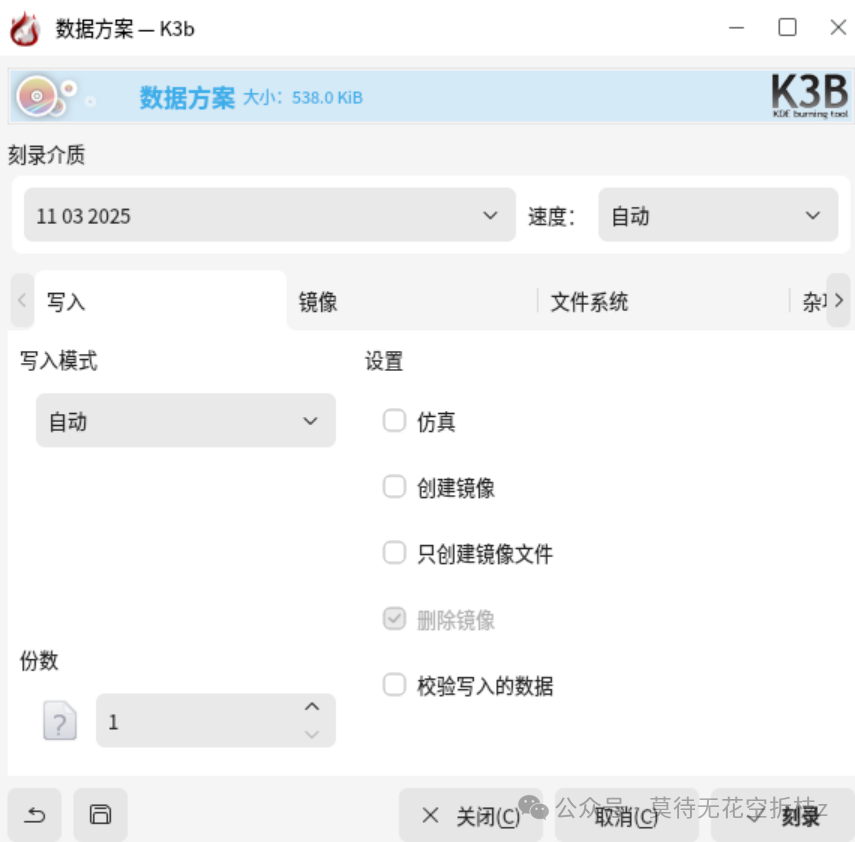Click the disabled 删除镜像 checkbox
The width and height of the screenshot is (855, 842).
click(394, 618)
